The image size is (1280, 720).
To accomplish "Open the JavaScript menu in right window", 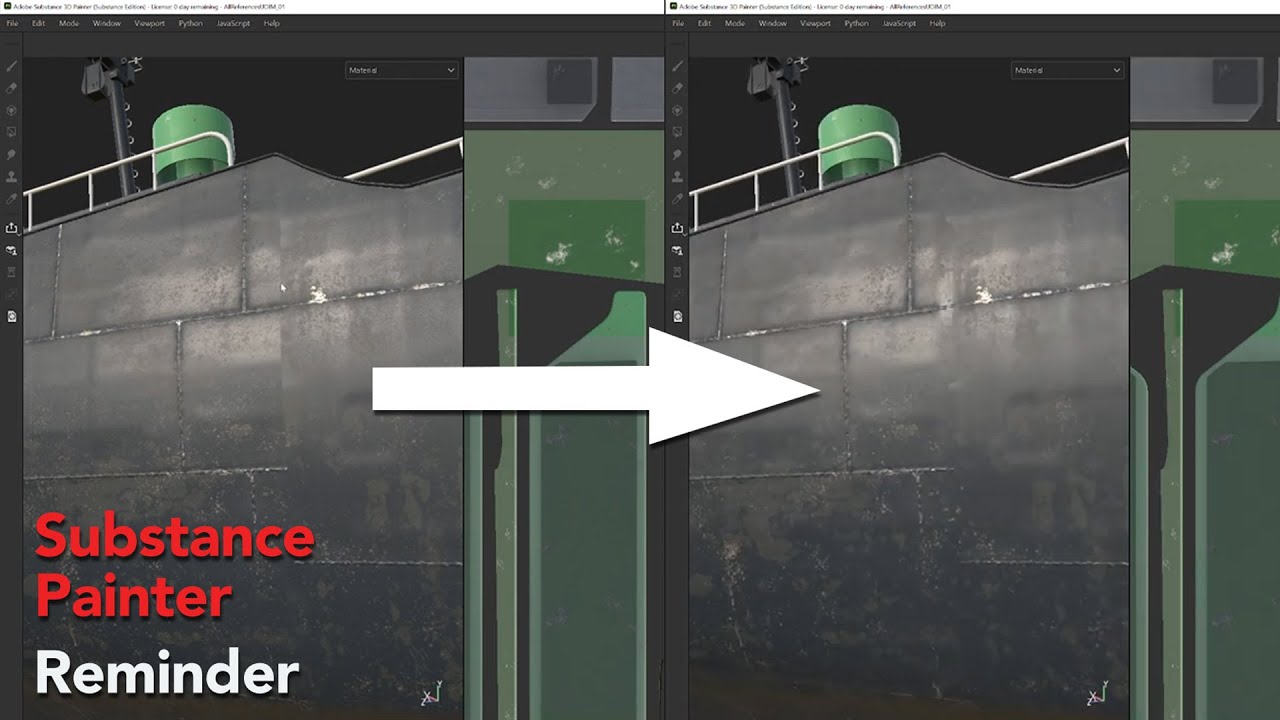I will 899,23.
